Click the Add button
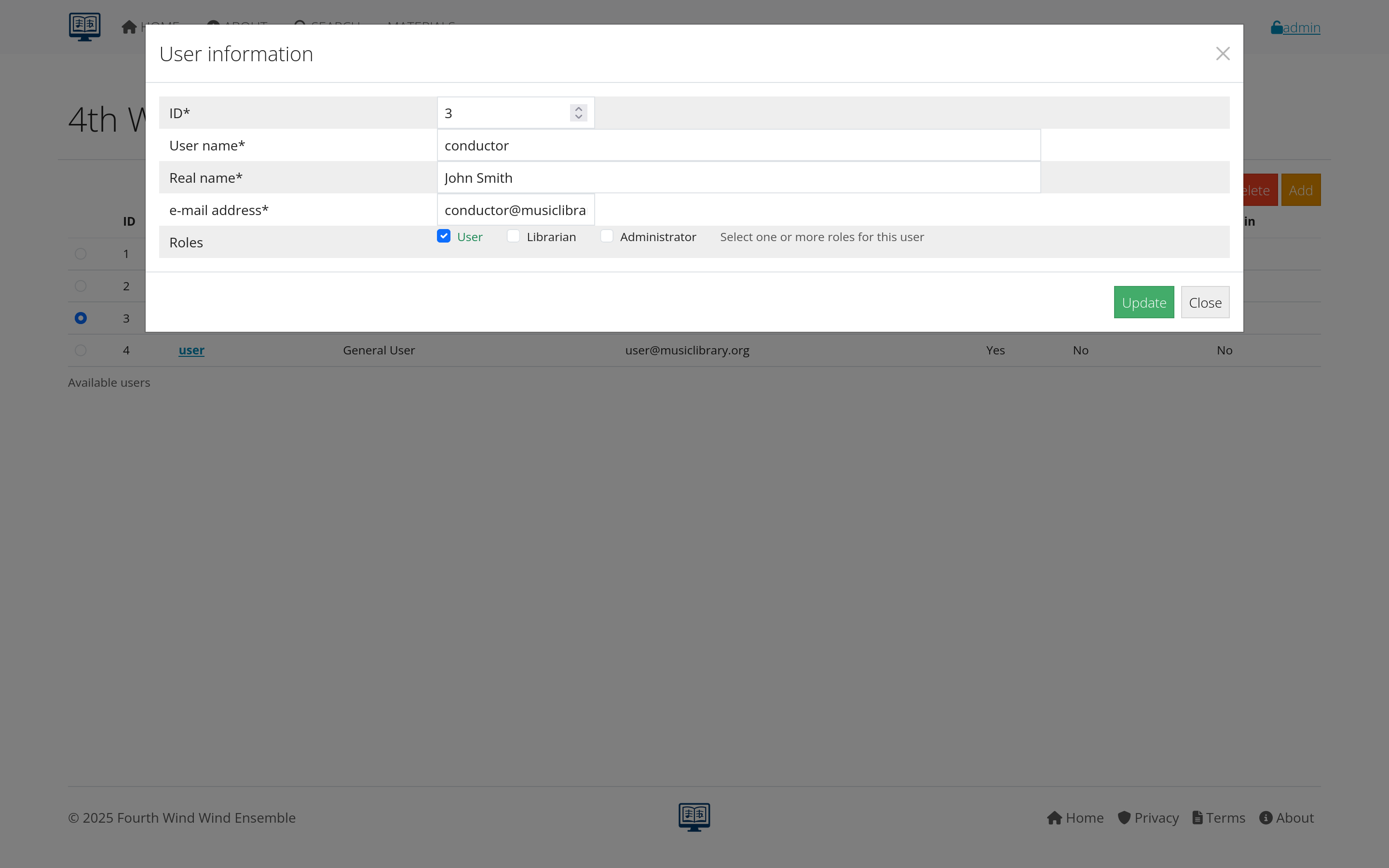1389x868 pixels. pyautogui.click(x=1301, y=190)
